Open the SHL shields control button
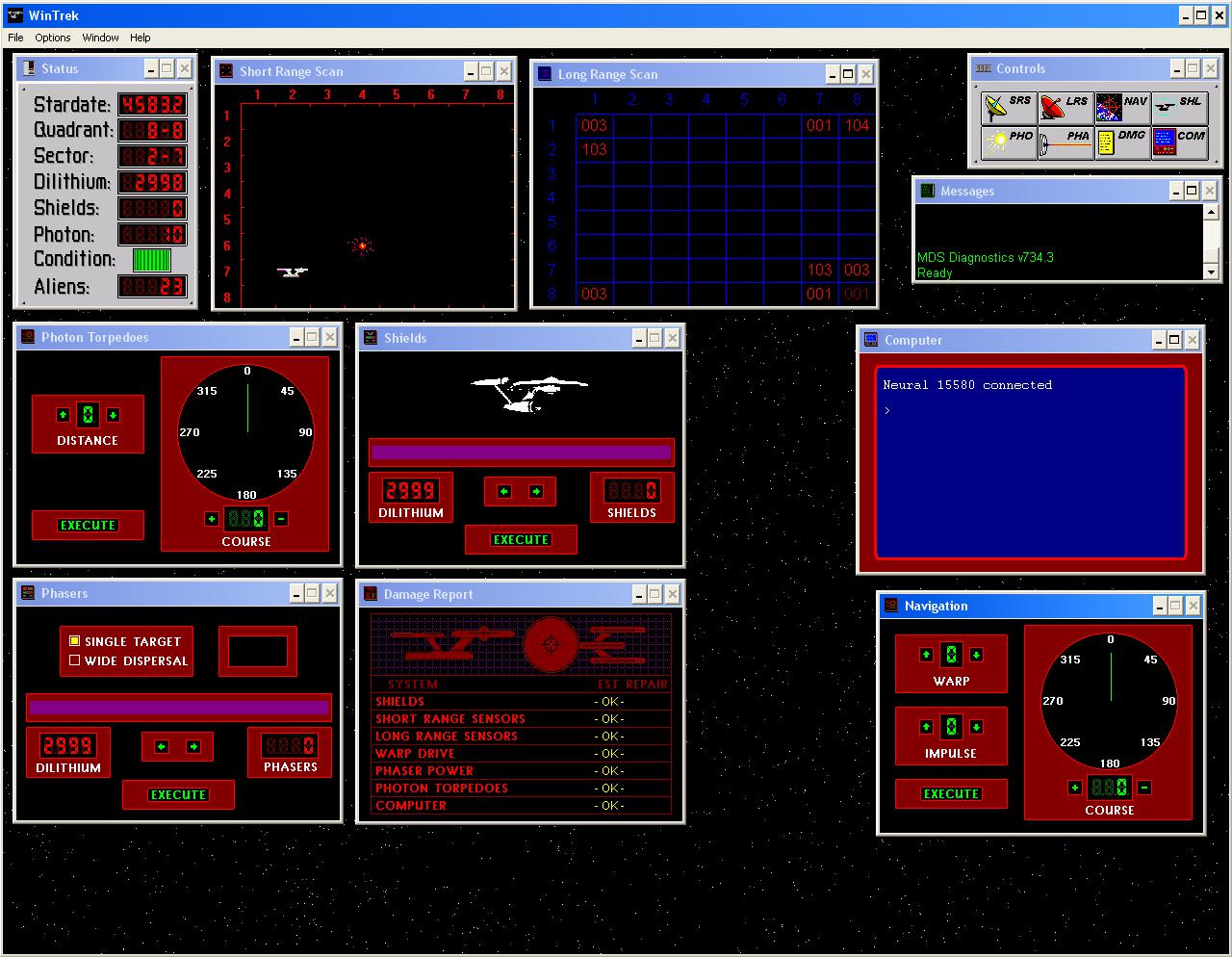This screenshot has width=1232, height=957. click(x=1179, y=108)
